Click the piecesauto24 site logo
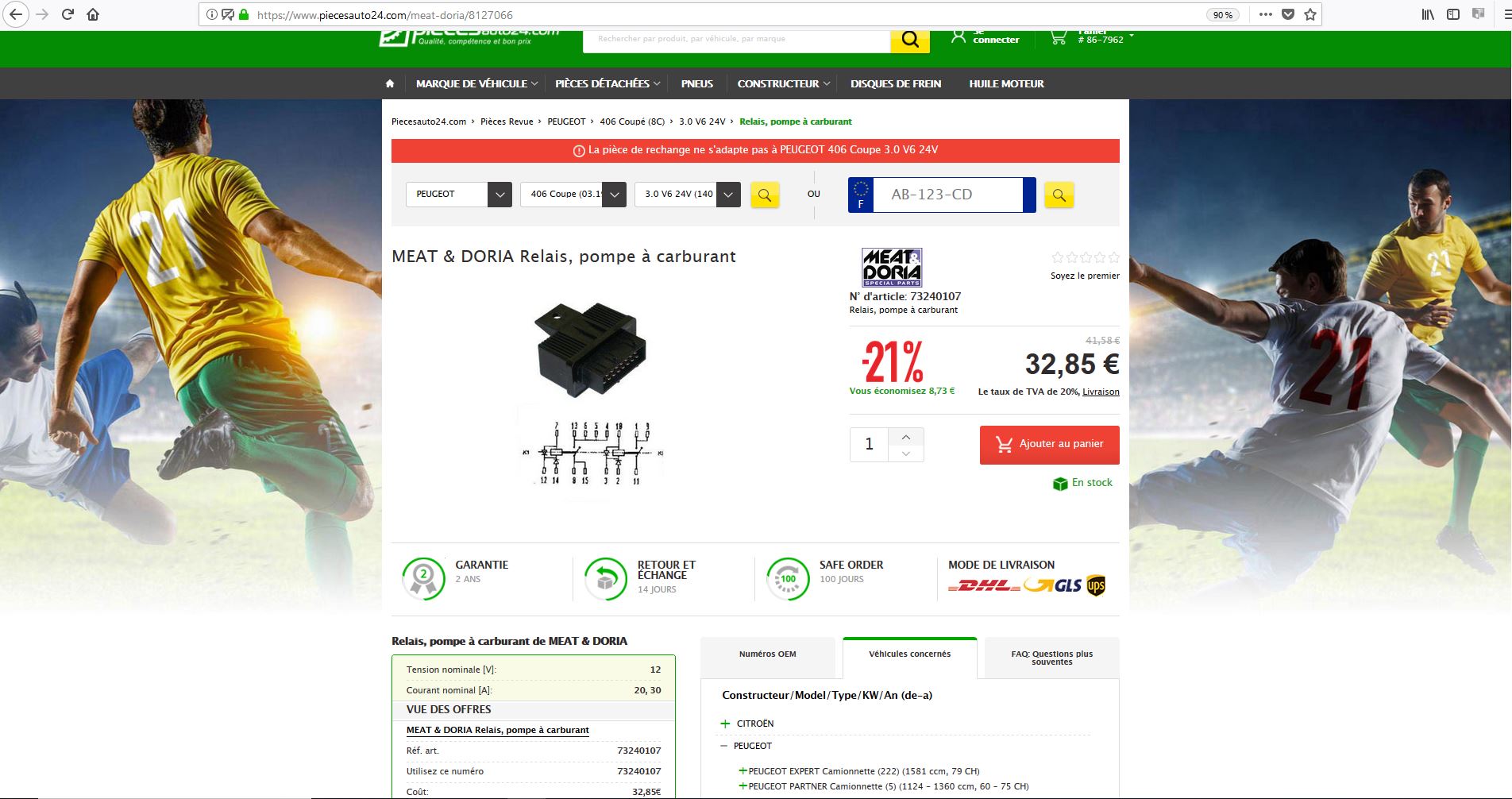 469,38
